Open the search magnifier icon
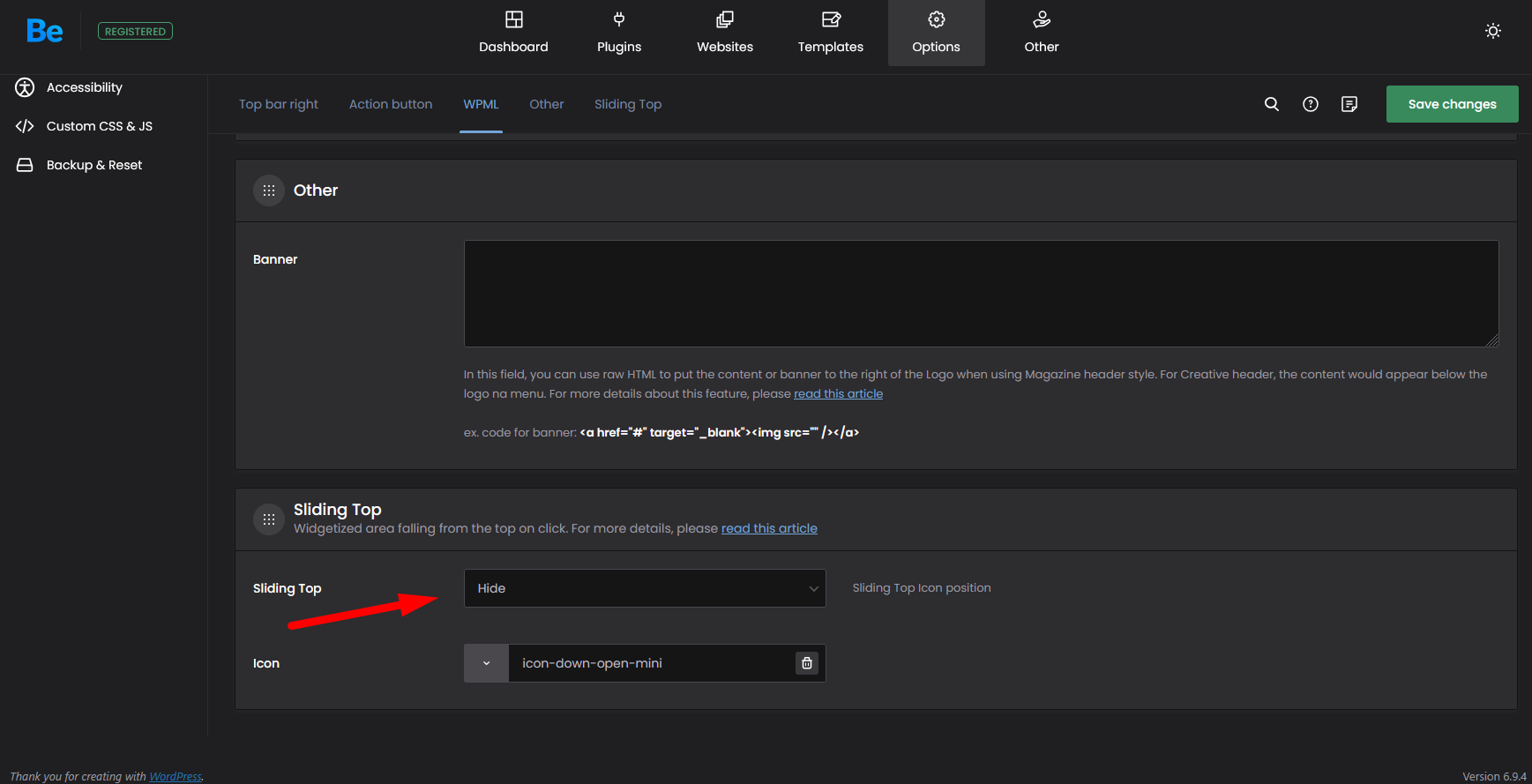Image resolution: width=1532 pixels, height=784 pixels. pos(1271,104)
